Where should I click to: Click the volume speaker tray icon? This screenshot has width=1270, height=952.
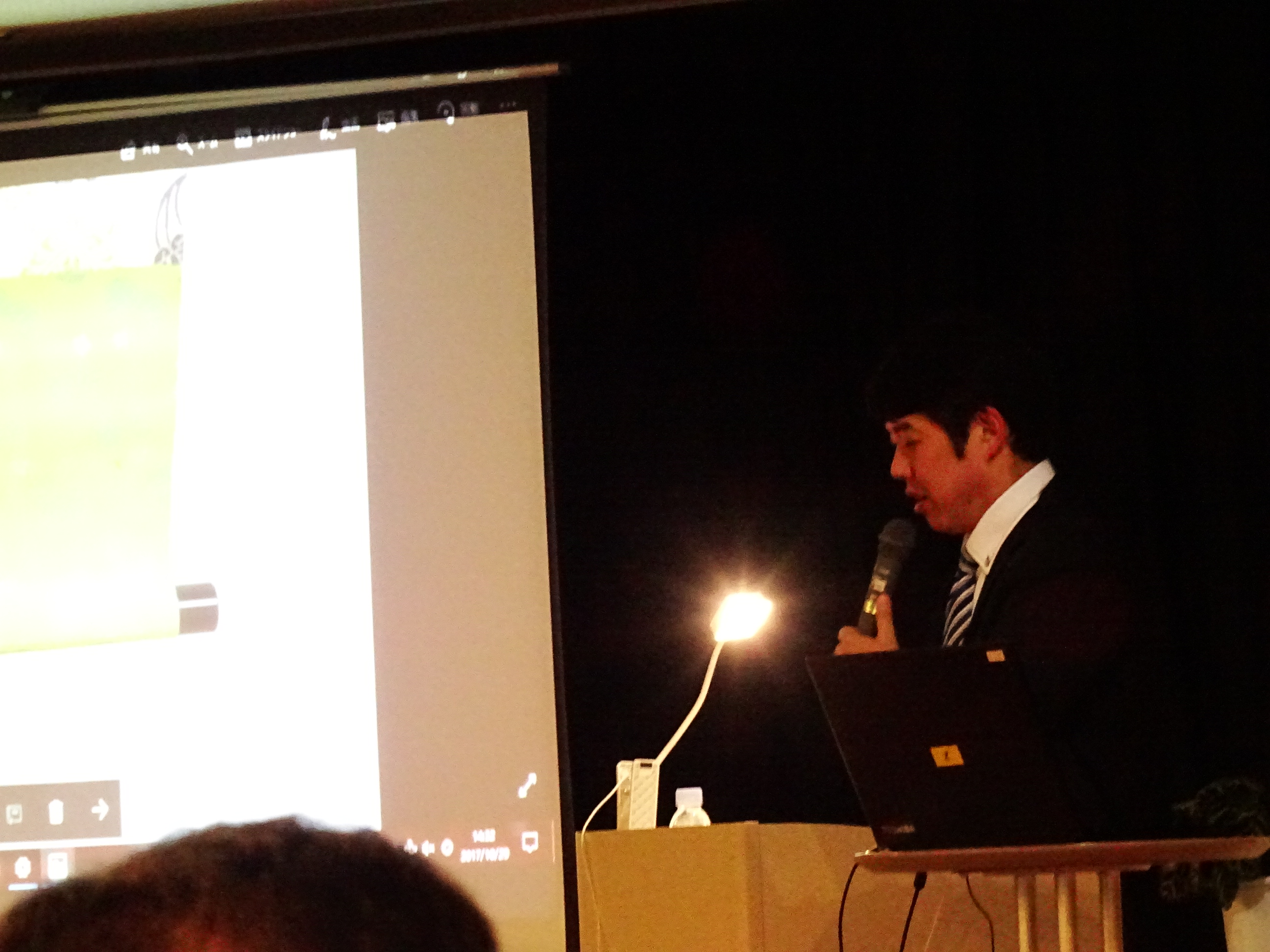427,848
